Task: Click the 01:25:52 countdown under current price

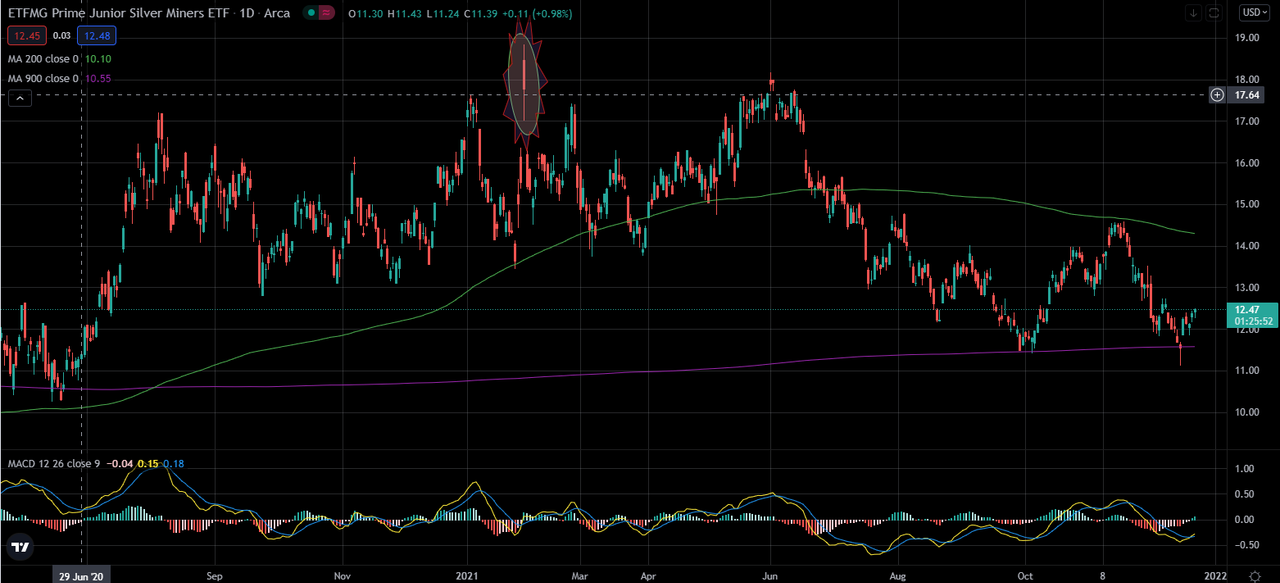Action: click(x=1252, y=321)
